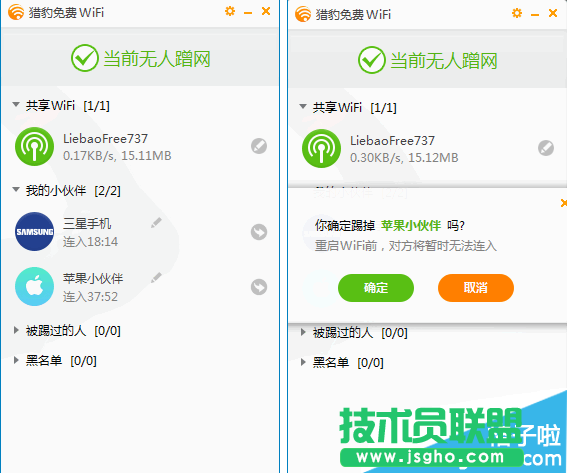Kick off 三星手机 device
Screen dimensions: 567x473
coord(259,232)
